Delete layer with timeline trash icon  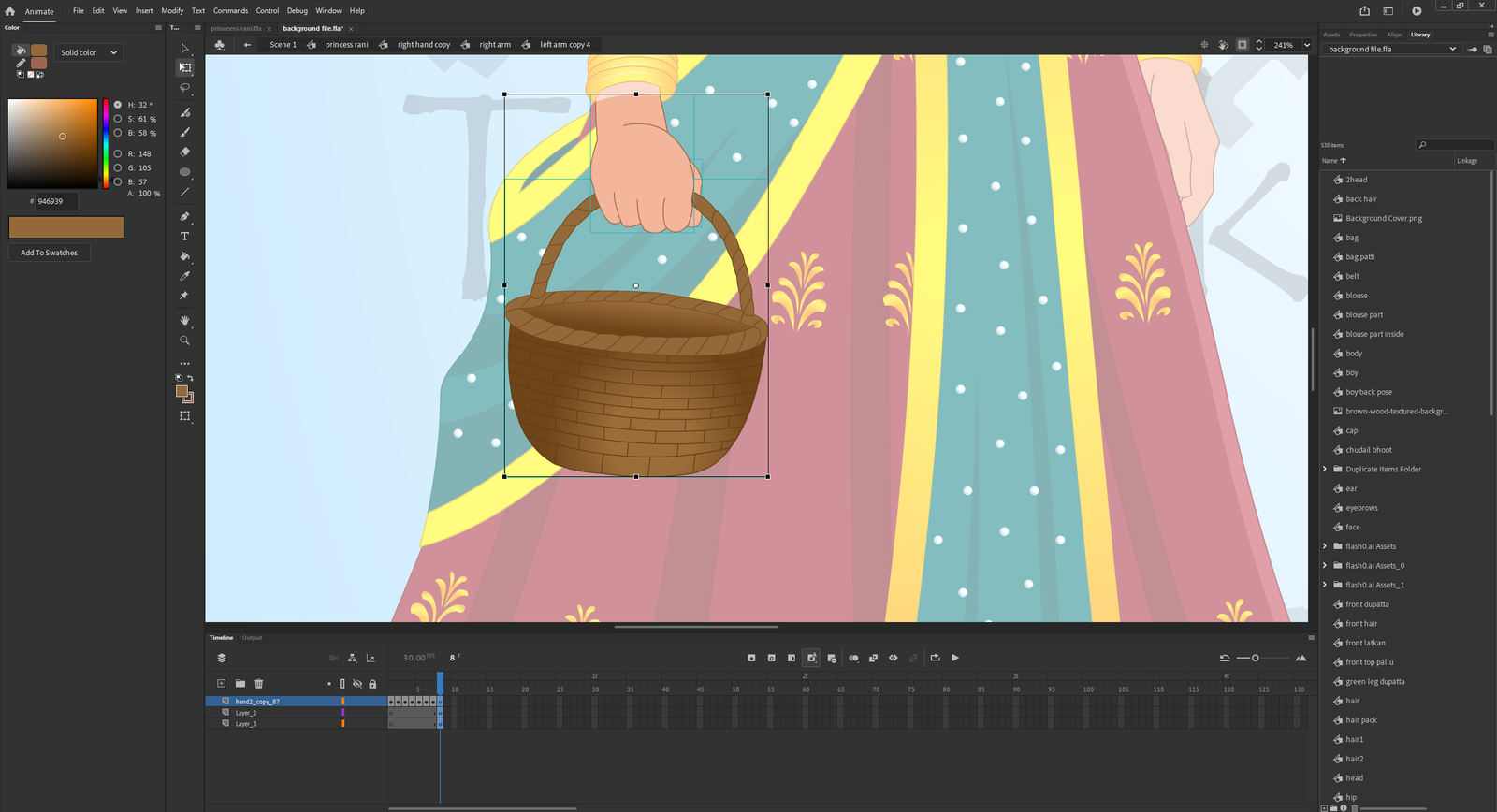[x=259, y=684]
